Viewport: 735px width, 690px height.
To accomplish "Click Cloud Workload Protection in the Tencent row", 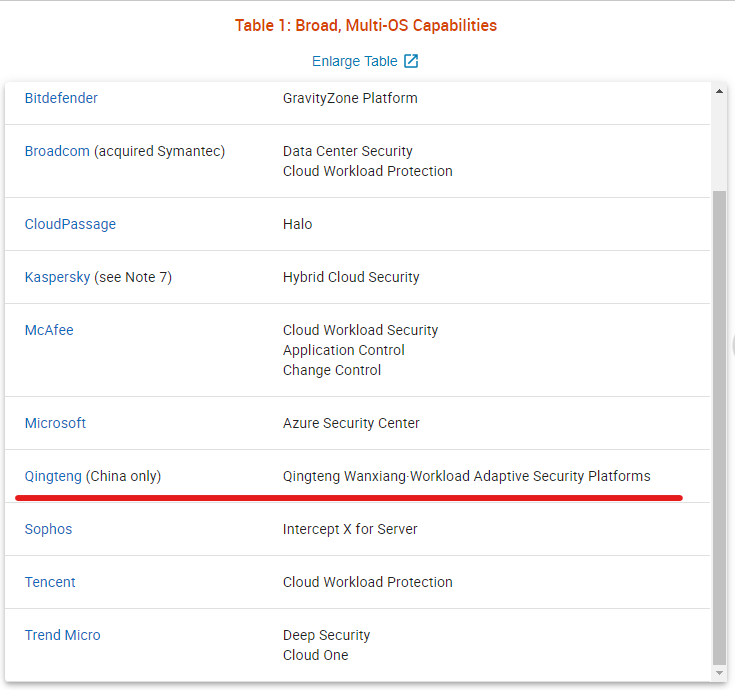I will tap(368, 582).
